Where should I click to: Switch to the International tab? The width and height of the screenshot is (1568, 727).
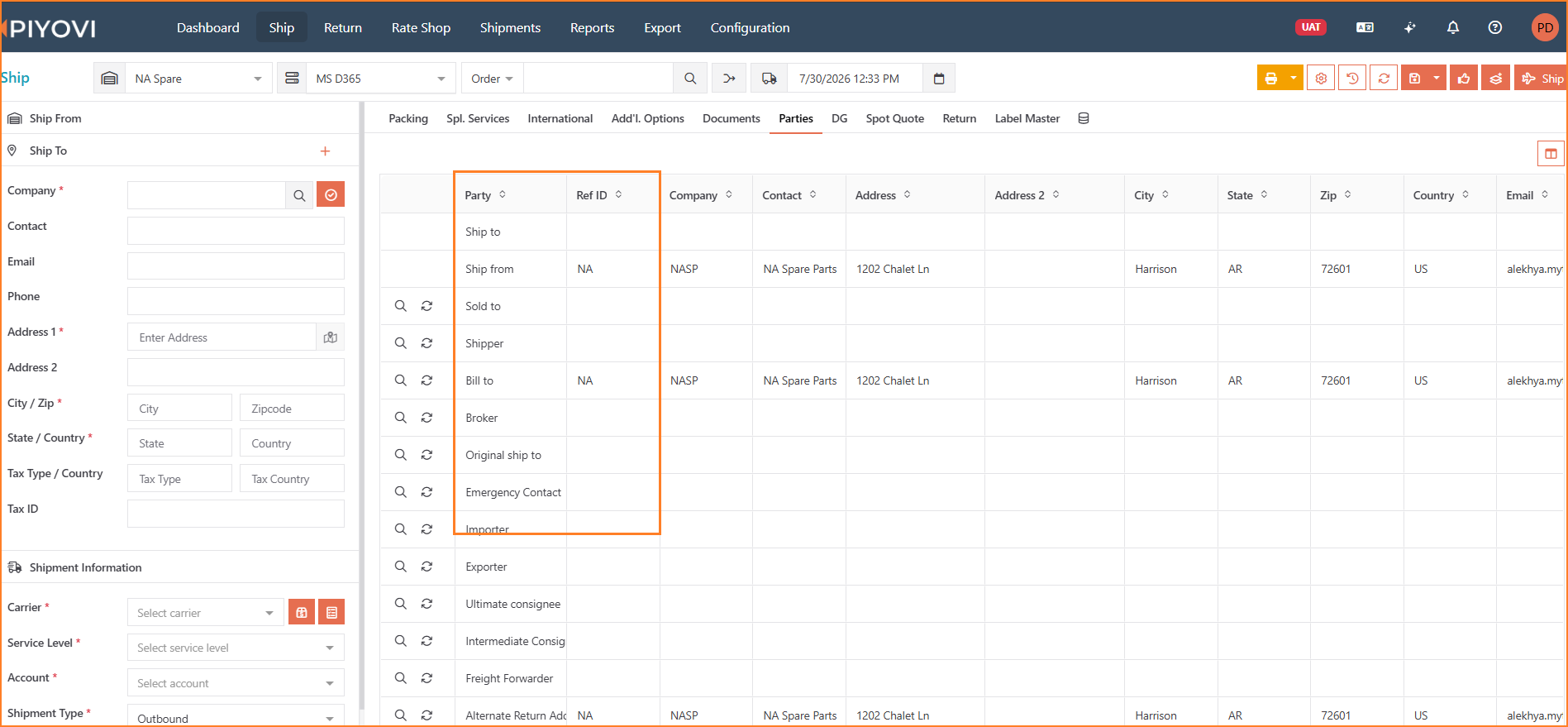[560, 118]
